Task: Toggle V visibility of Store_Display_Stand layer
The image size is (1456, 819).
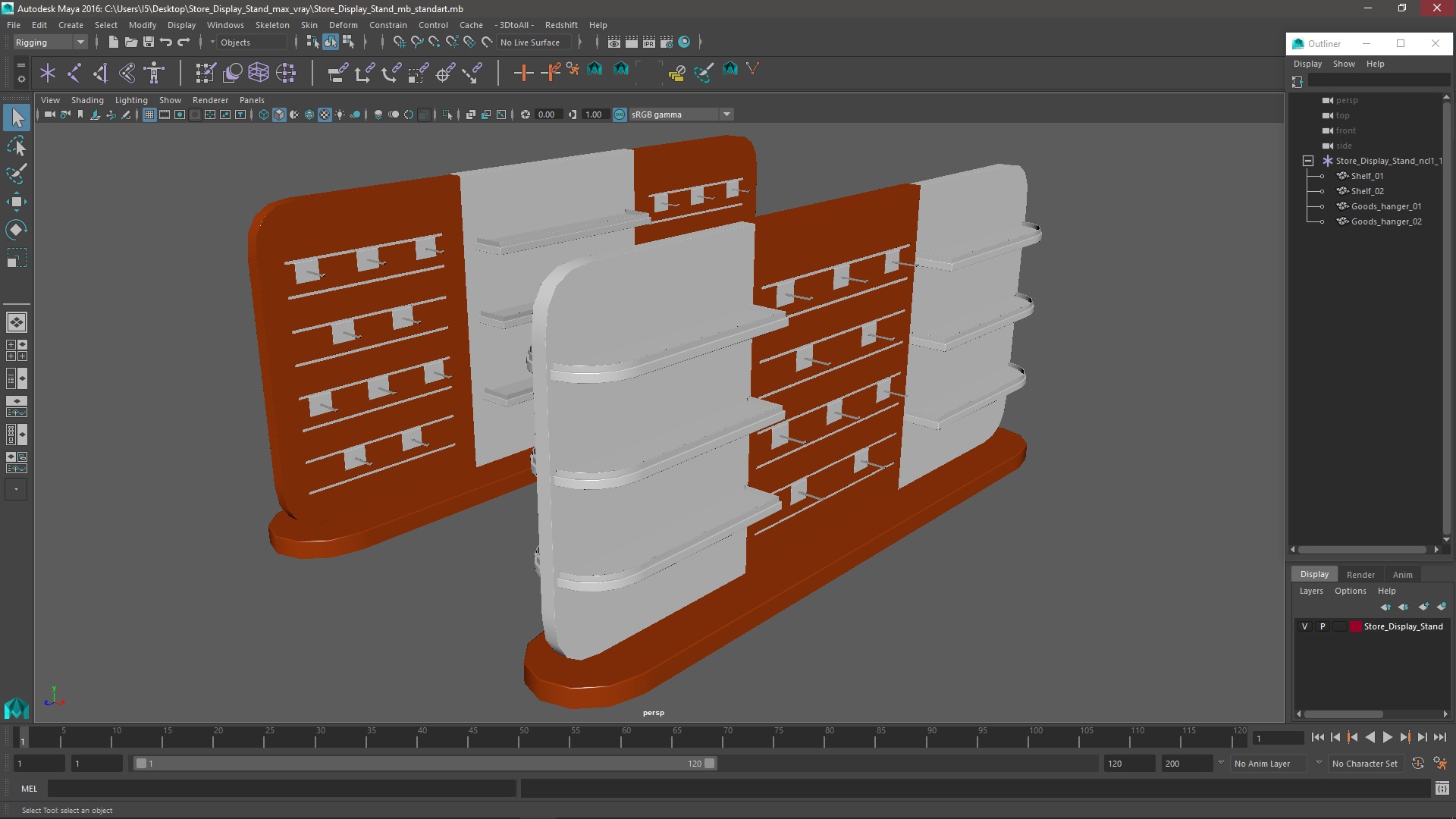Action: 1304,626
